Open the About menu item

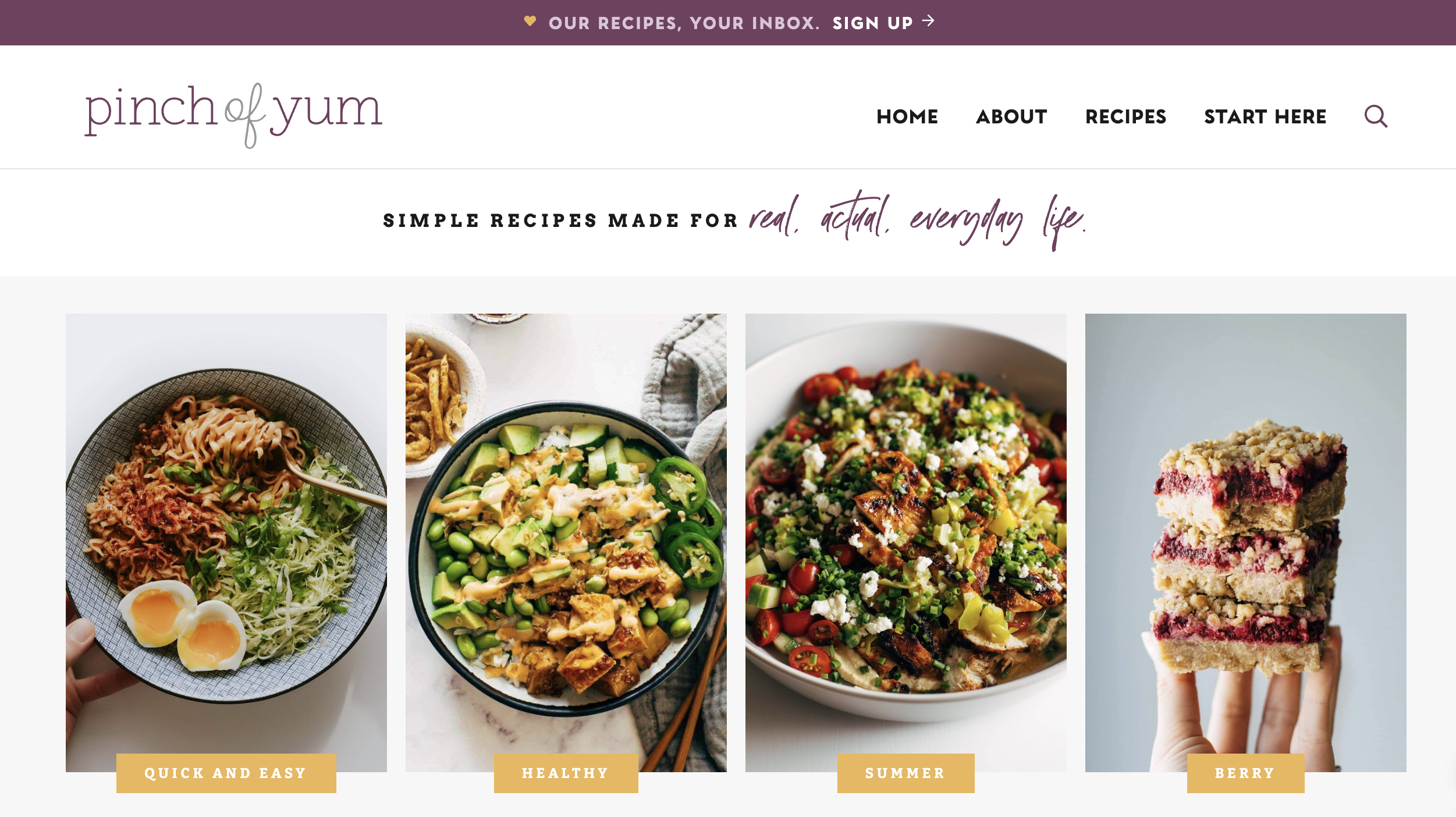point(1011,116)
